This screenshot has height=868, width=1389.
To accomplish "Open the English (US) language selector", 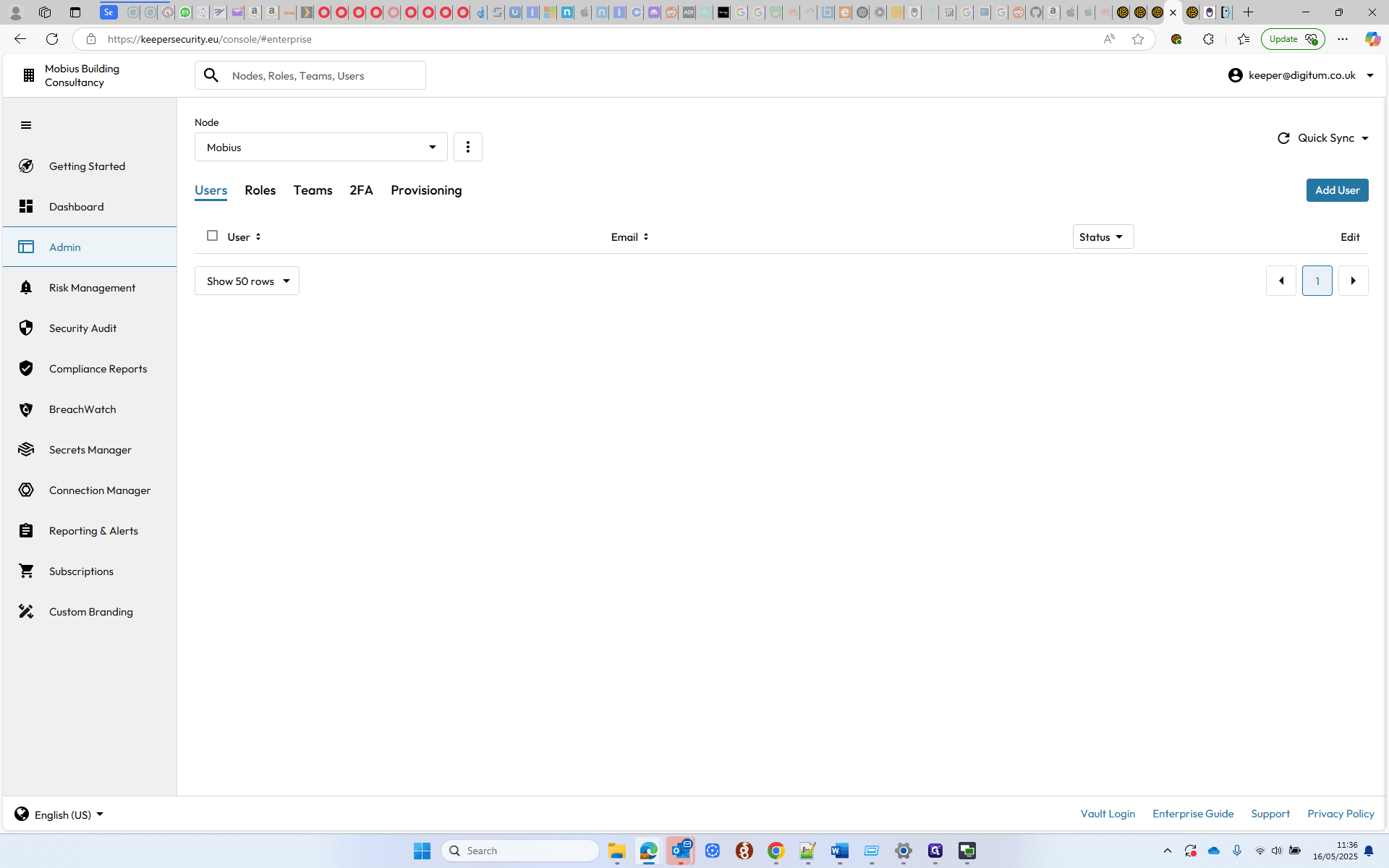I will pos(59,814).
